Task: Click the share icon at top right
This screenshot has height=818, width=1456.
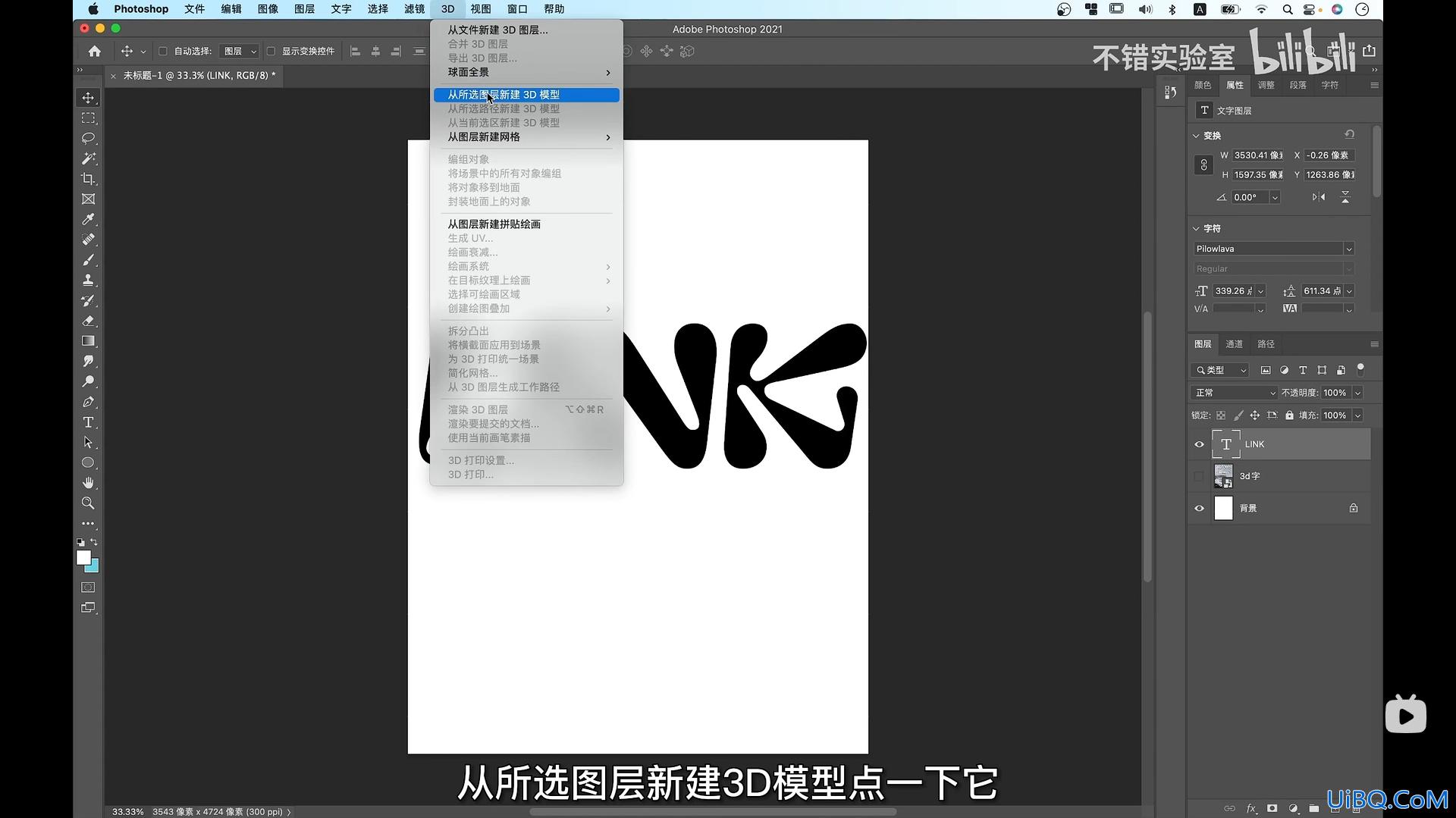Action: tap(1369, 51)
